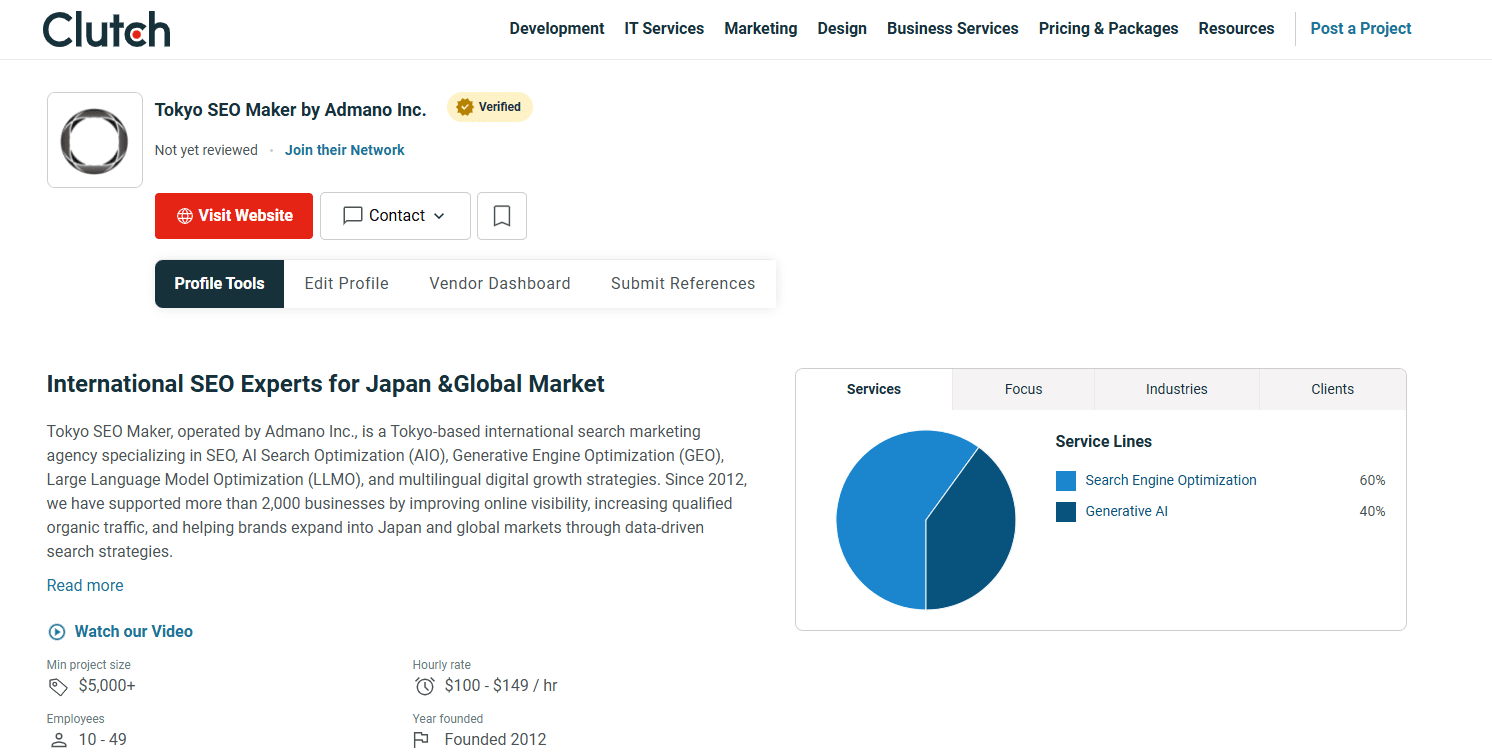Click the Verified badge

click(489, 107)
